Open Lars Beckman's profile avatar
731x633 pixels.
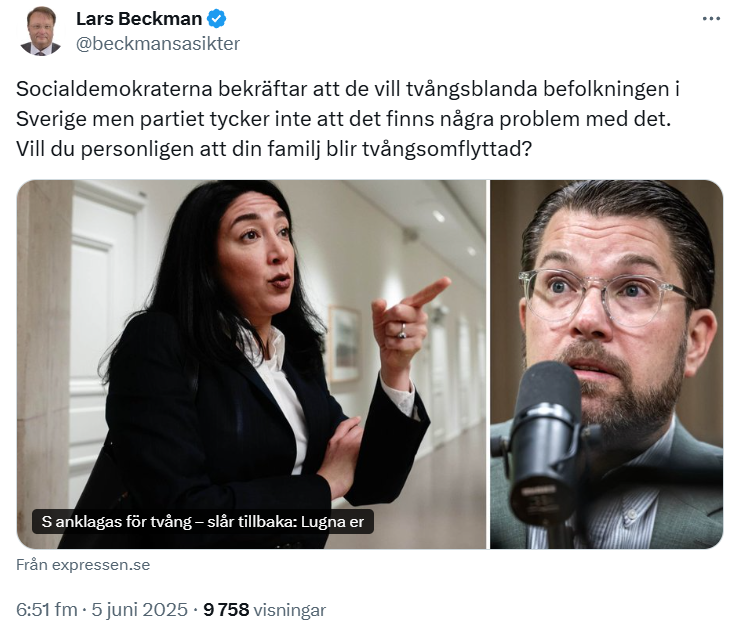[41, 32]
